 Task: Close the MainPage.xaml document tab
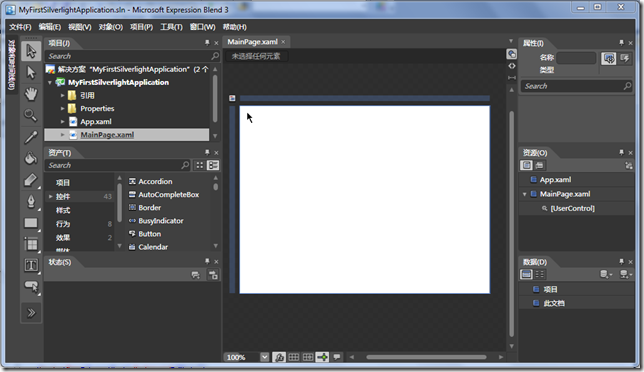pos(283,42)
